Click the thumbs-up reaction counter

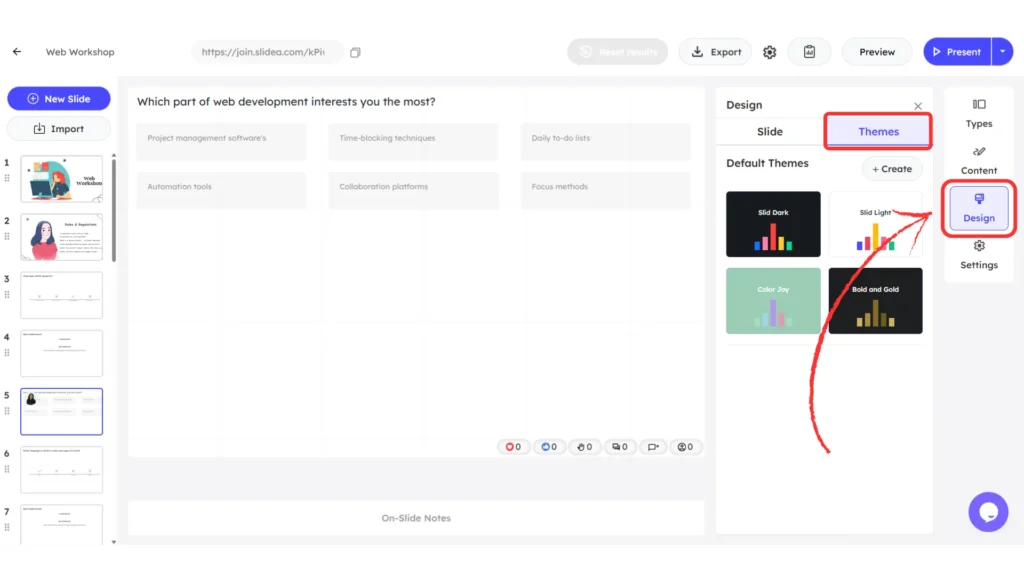(x=548, y=446)
